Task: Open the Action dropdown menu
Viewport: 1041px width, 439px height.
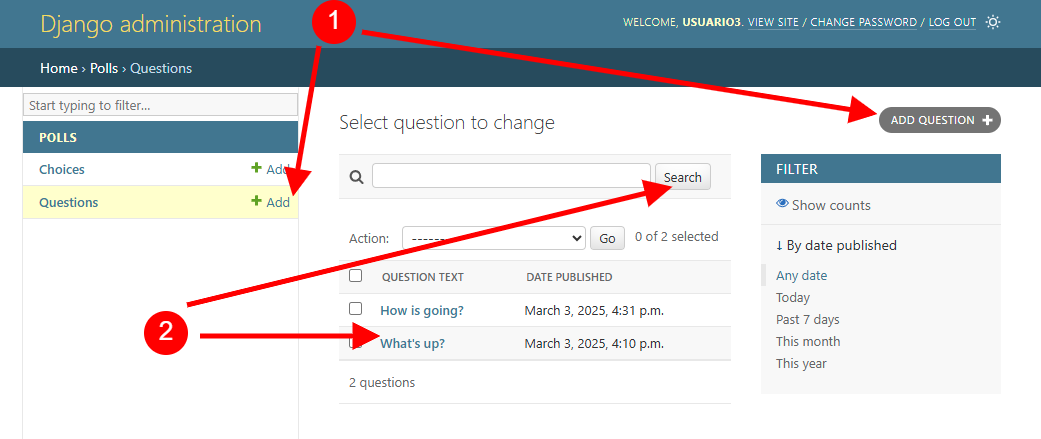Action: click(x=493, y=238)
